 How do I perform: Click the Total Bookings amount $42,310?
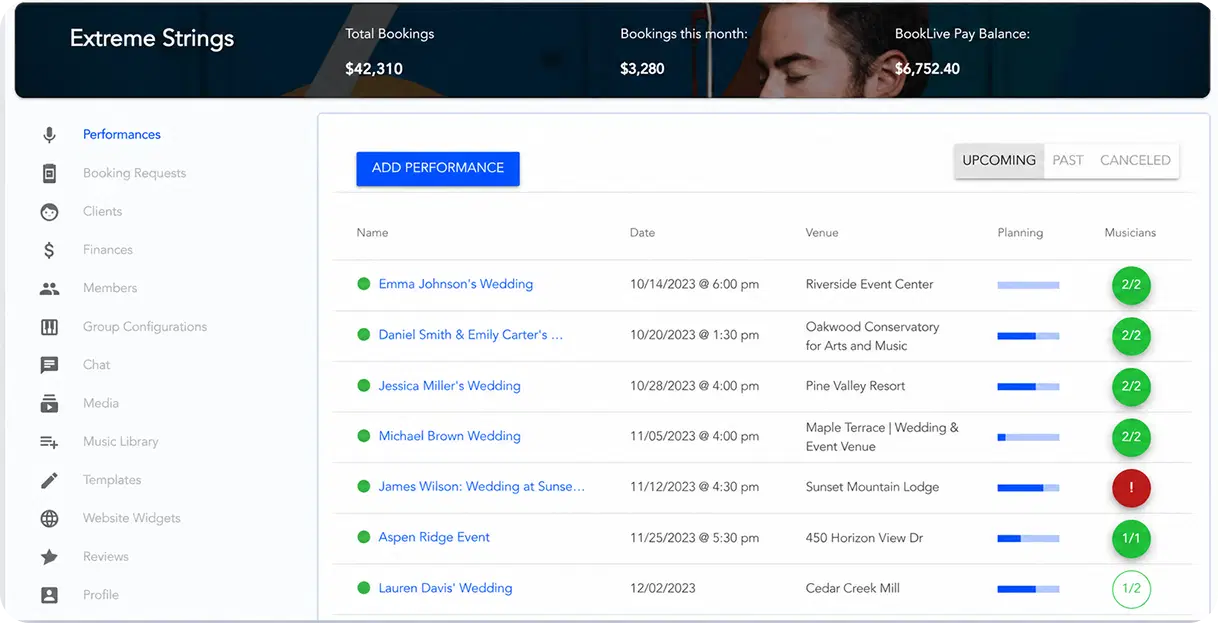point(374,69)
